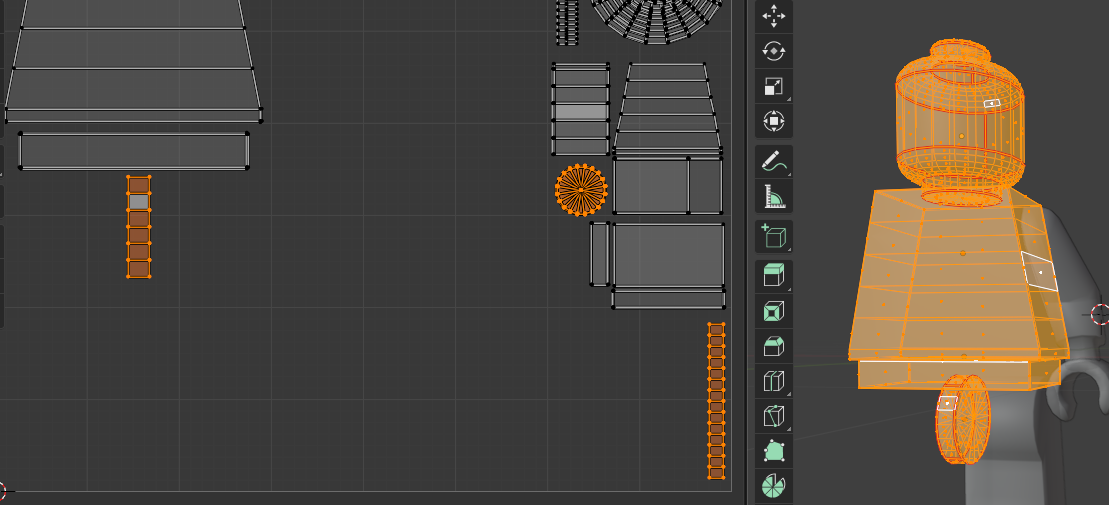
Task: Activate the Annotate pencil tool
Action: [774, 161]
